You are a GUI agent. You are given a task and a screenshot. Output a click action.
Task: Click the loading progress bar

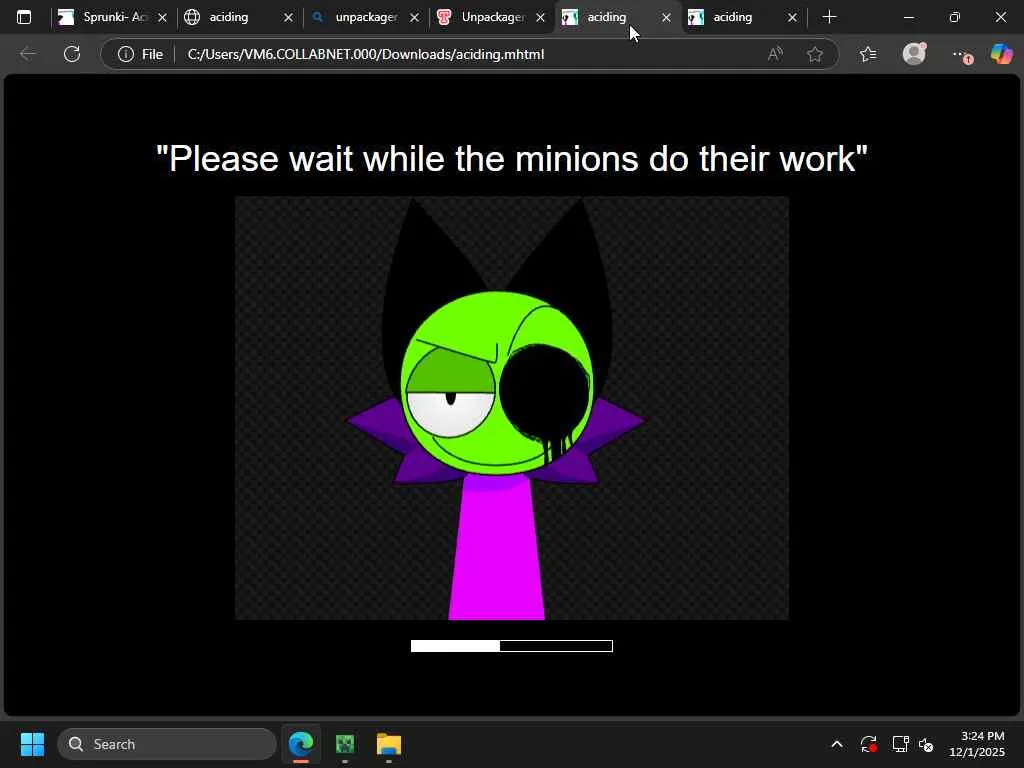click(x=512, y=646)
